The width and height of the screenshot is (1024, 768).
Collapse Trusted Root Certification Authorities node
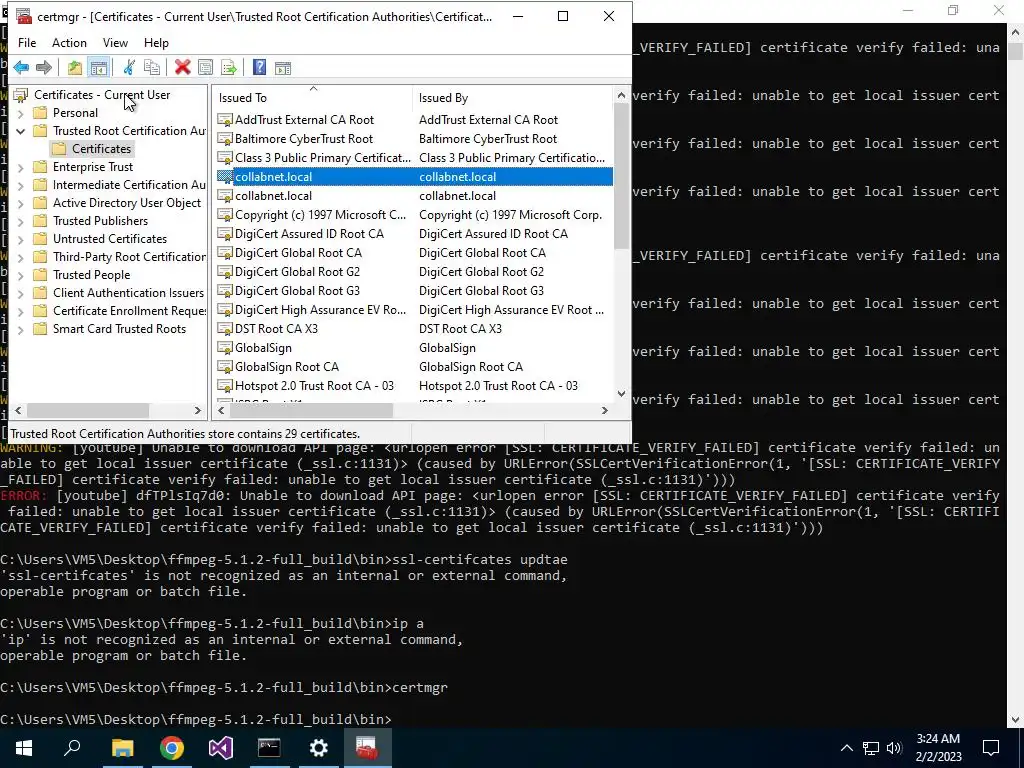coord(20,131)
